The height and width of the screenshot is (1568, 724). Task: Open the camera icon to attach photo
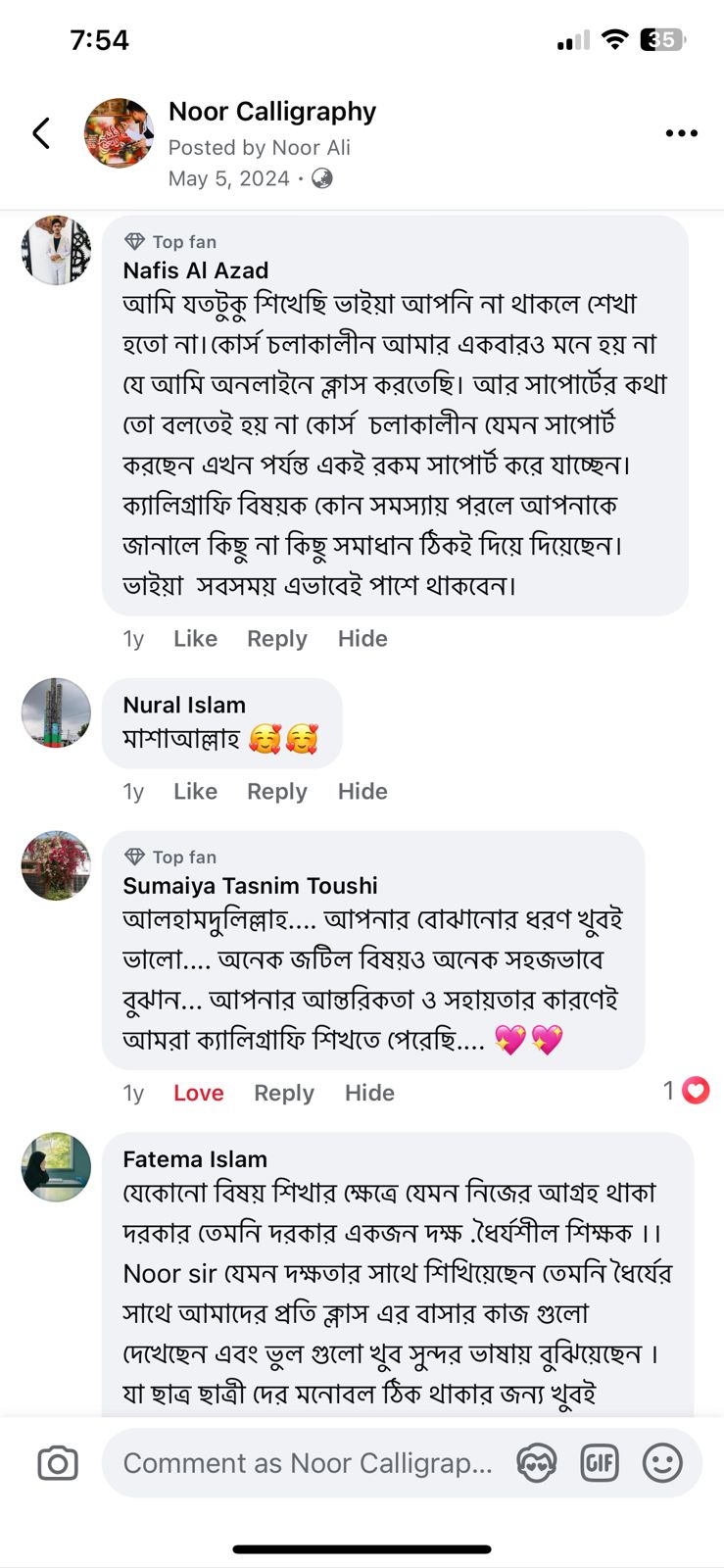point(58,1463)
